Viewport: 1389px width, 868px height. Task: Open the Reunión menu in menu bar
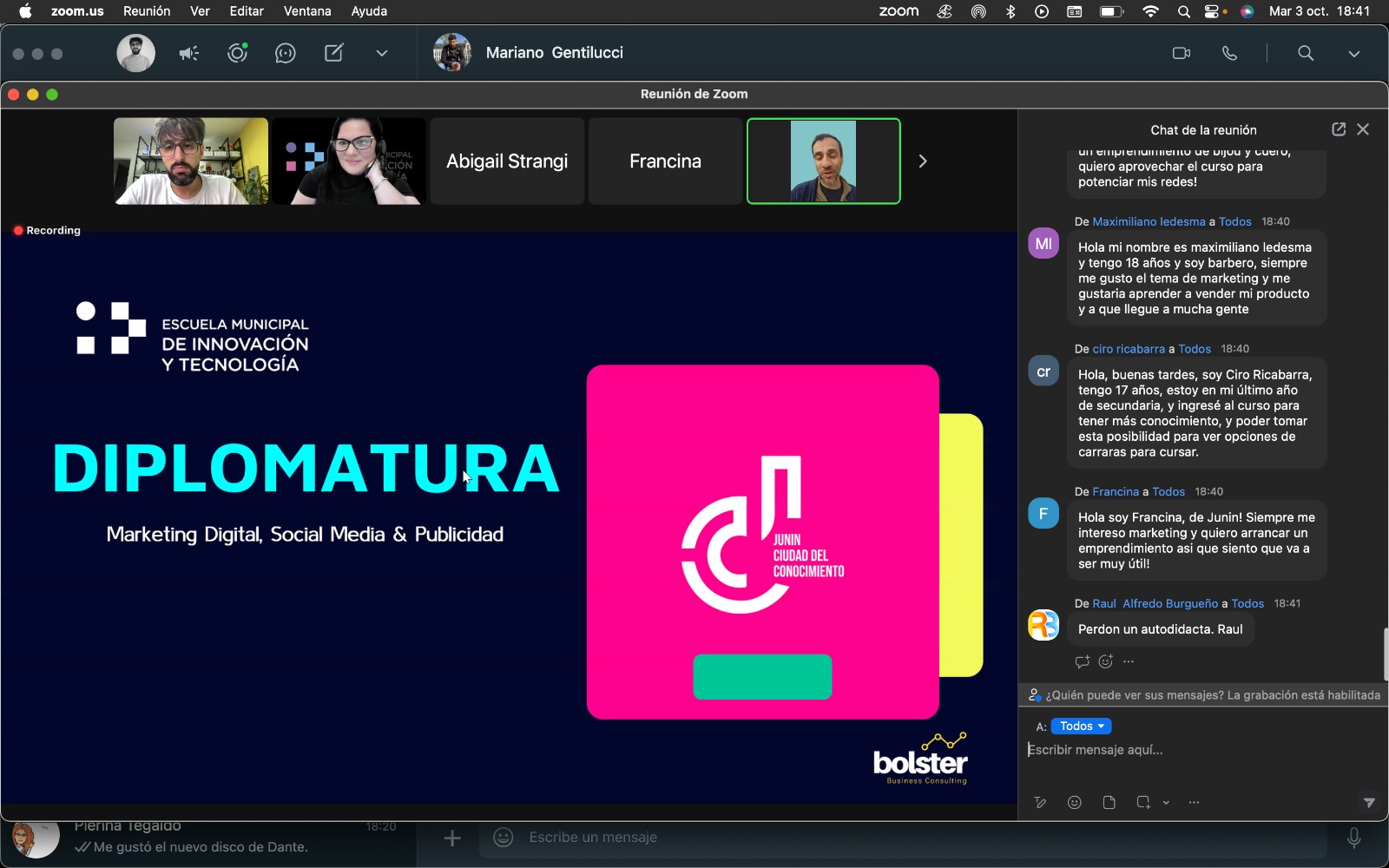click(x=147, y=11)
